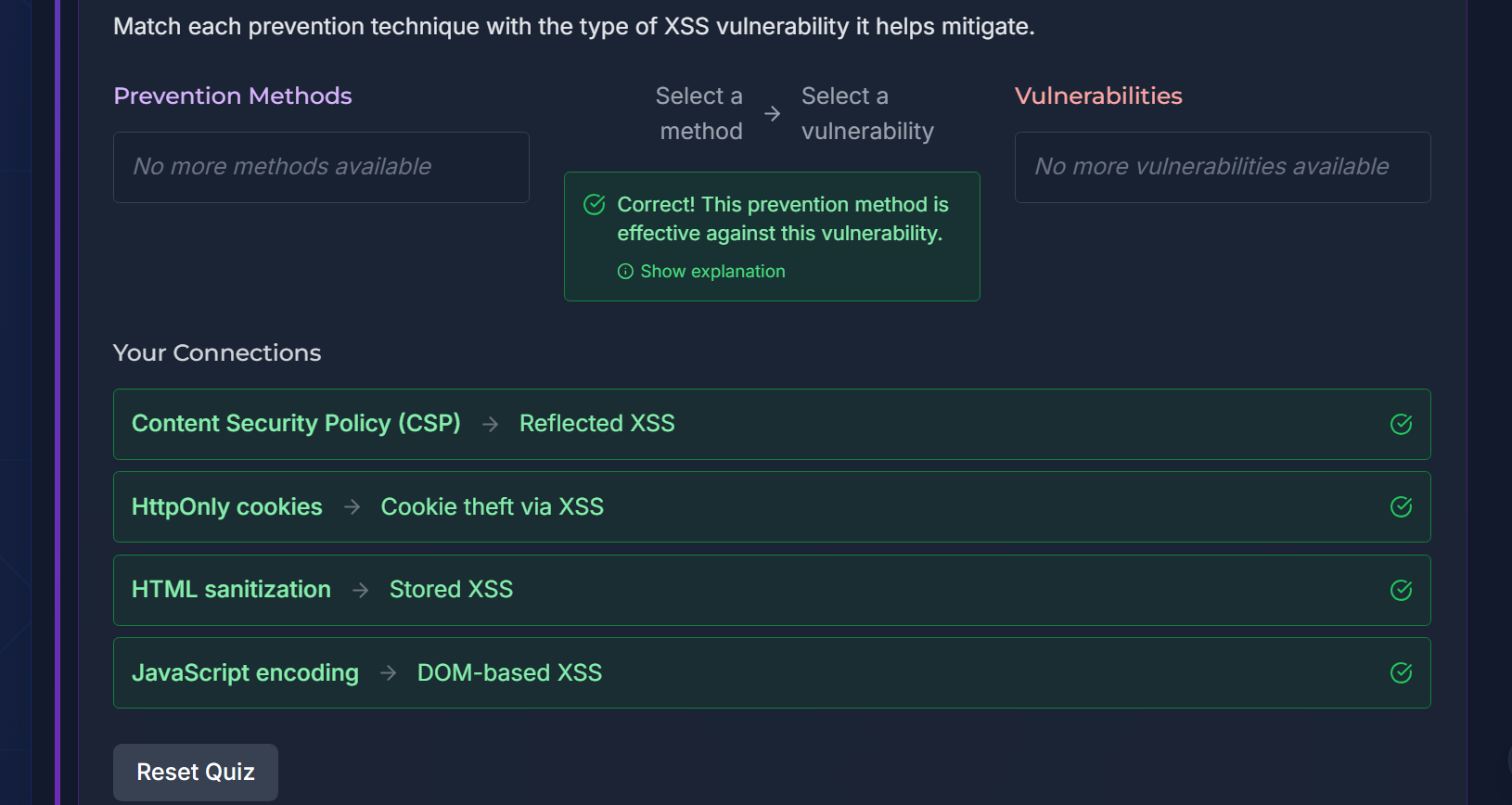Viewport: 1512px width, 805px height.
Task: Click the info icon beside Show explanation
Action: (x=626, y=272)
